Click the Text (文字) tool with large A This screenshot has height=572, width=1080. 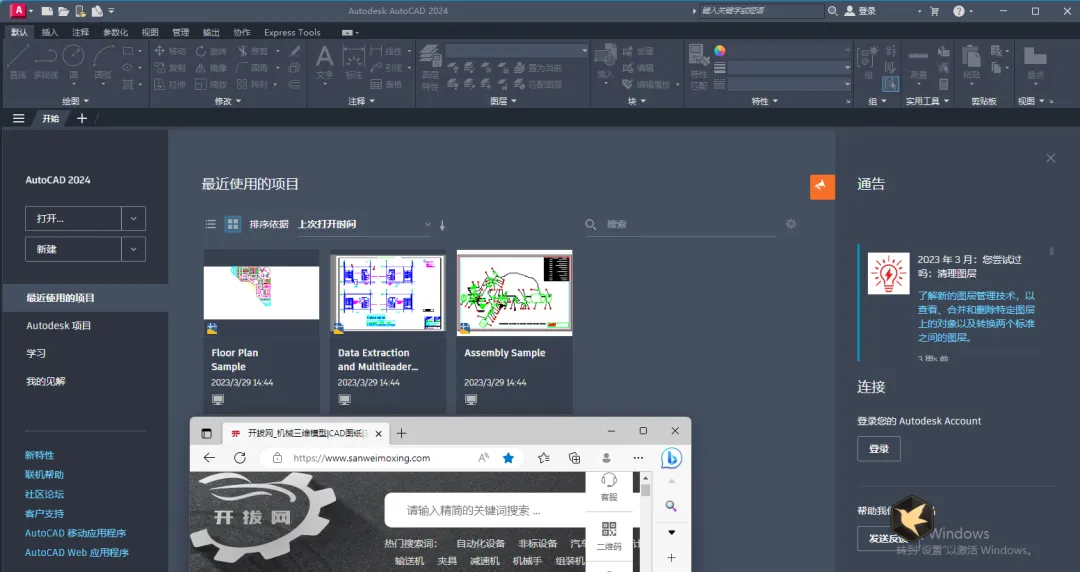(324, 61)
